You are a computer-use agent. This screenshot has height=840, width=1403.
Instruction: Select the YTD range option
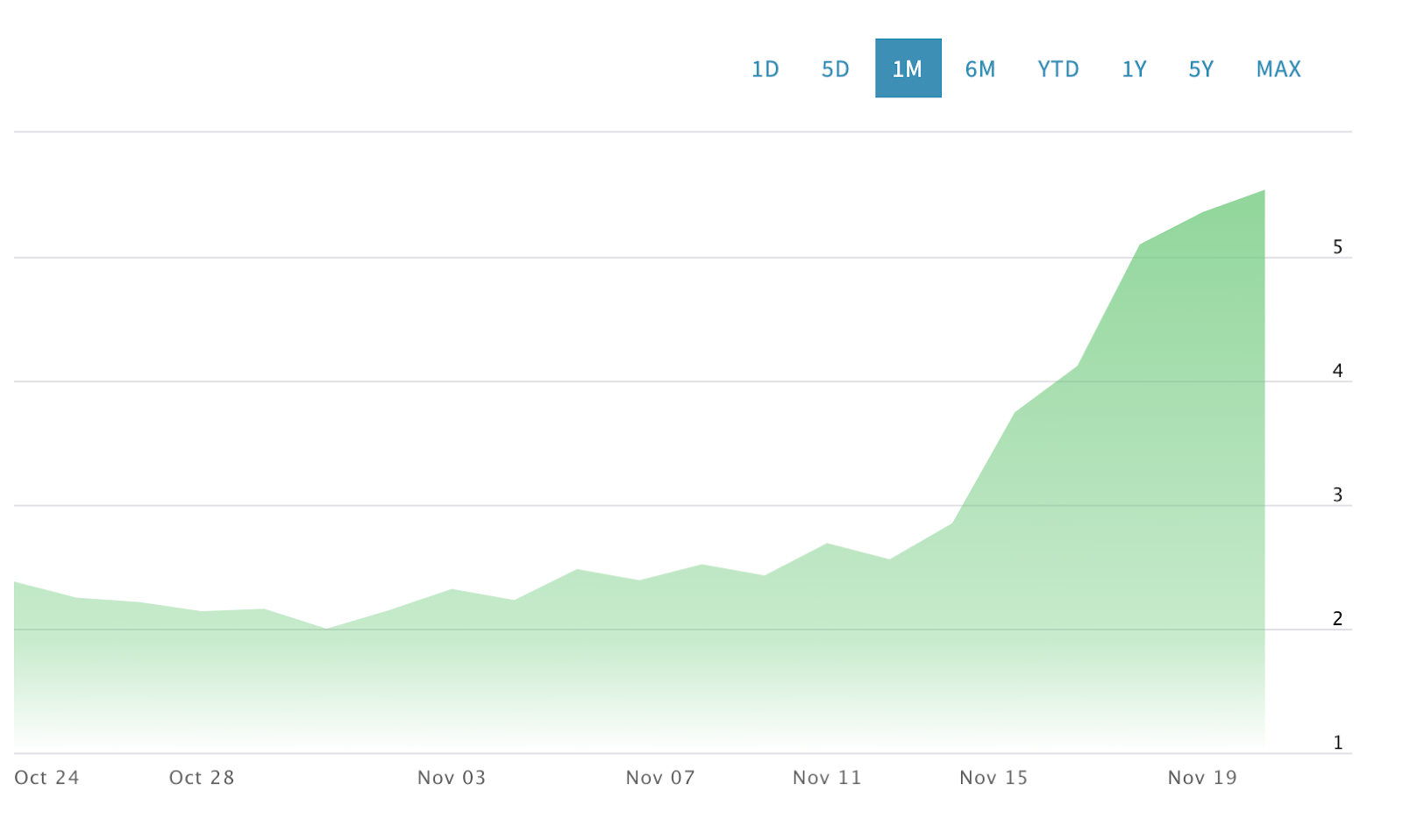(x=1058, y=68)
